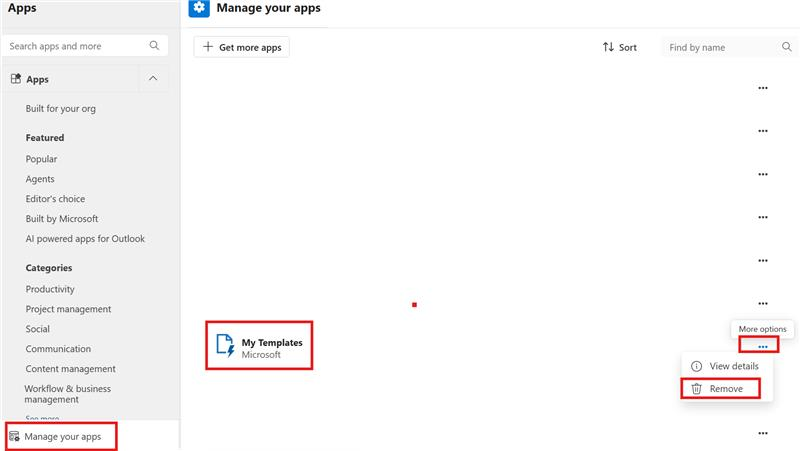800x451 pixels.
Task: Select Workflow & business management category
Action: pyautogui.click(x=67, y=394)
